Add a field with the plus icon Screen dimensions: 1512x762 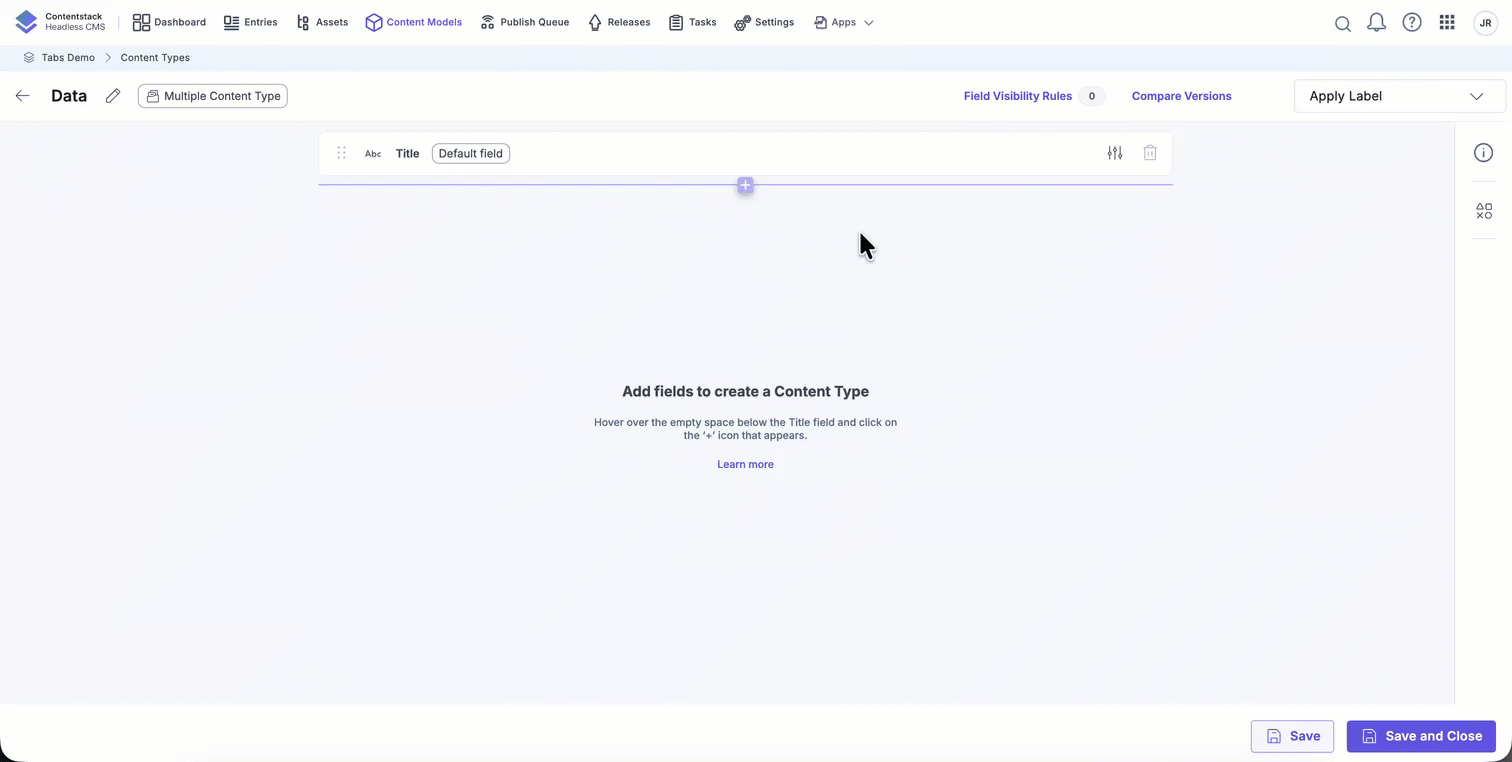click(745, 185)
